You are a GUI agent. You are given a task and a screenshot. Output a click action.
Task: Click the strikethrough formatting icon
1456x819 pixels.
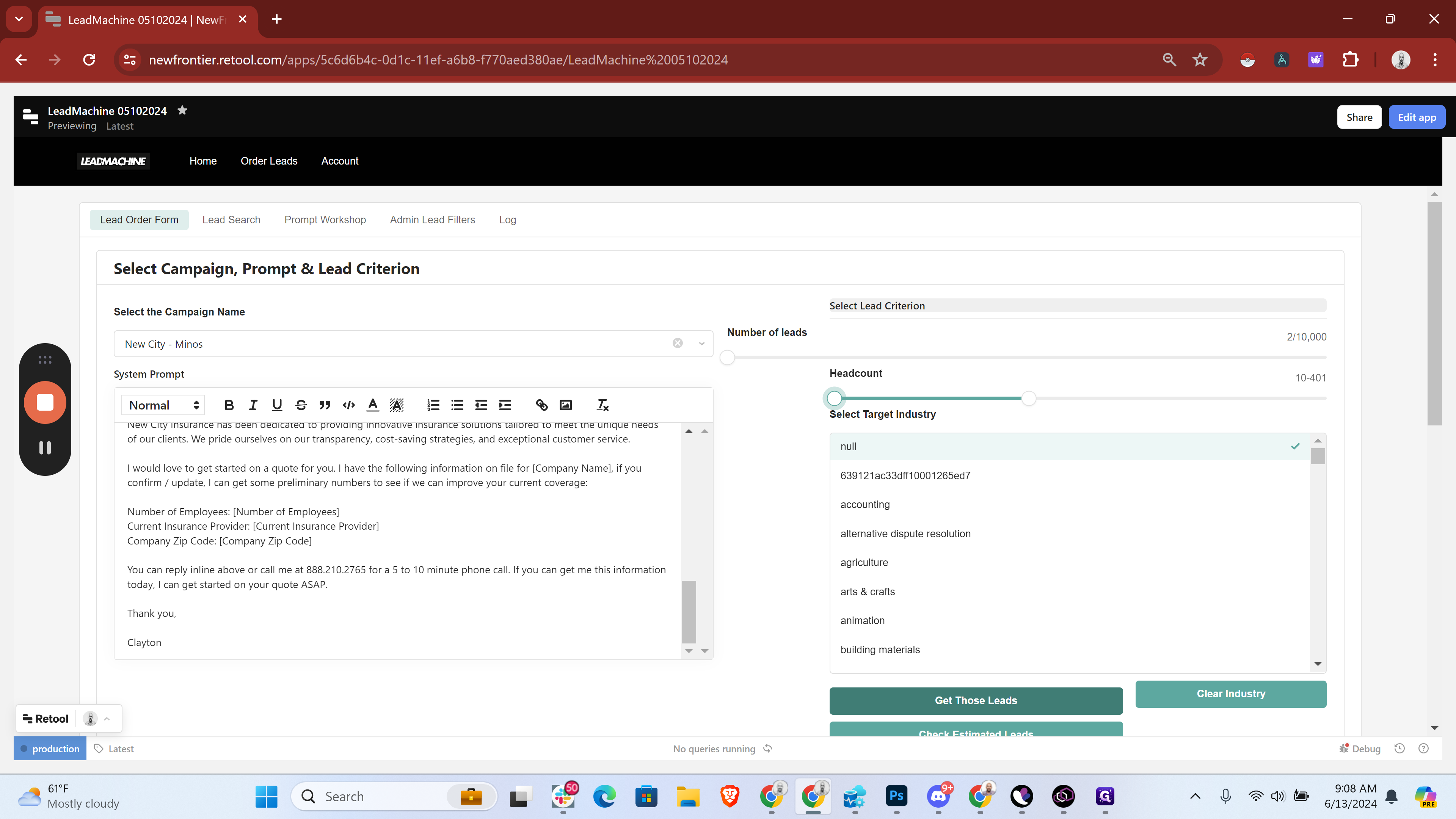tap(301, 405)
